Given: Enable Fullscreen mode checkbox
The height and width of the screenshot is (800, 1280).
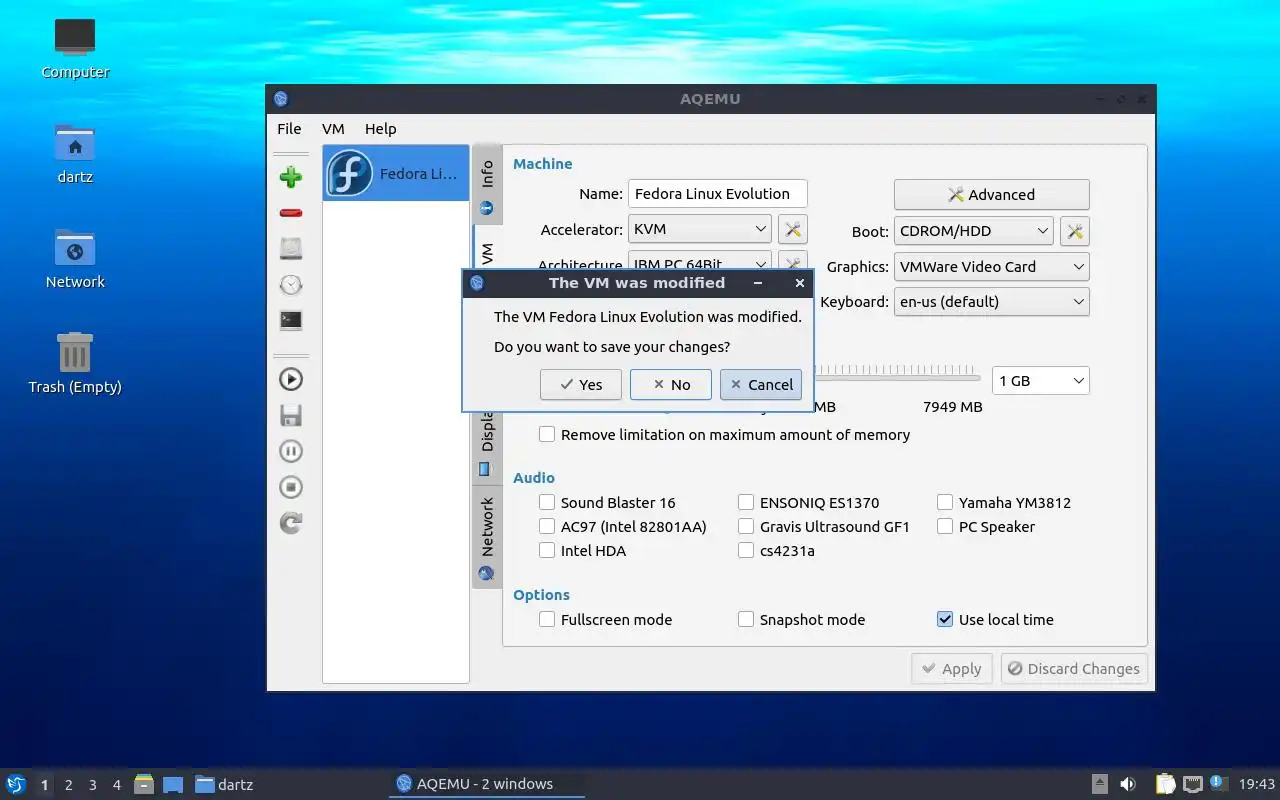Looking at the screenshot, I should 547,619.
